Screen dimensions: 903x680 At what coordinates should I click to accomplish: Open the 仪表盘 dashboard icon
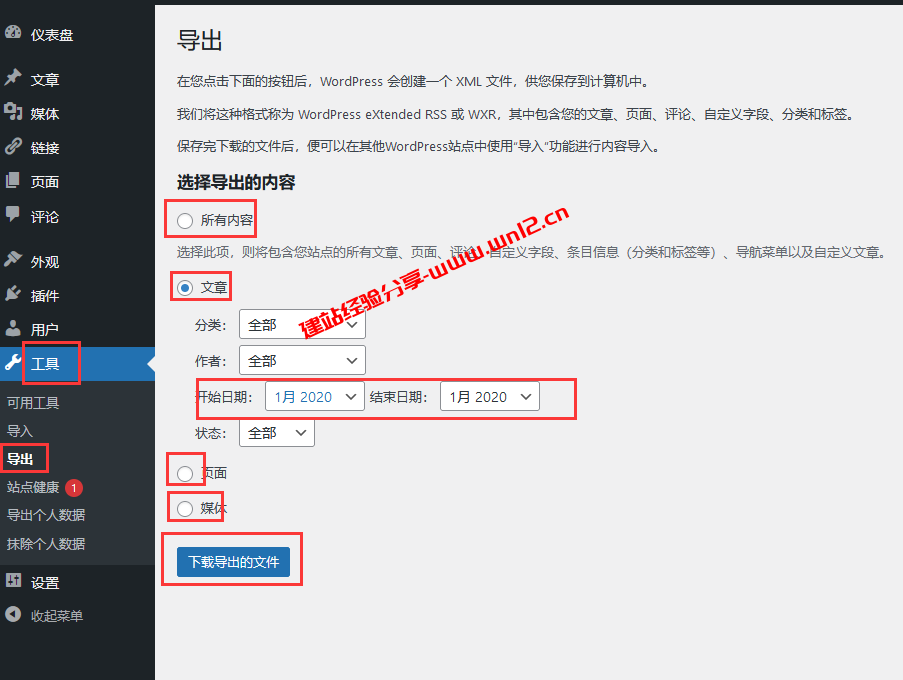[13, 33]
